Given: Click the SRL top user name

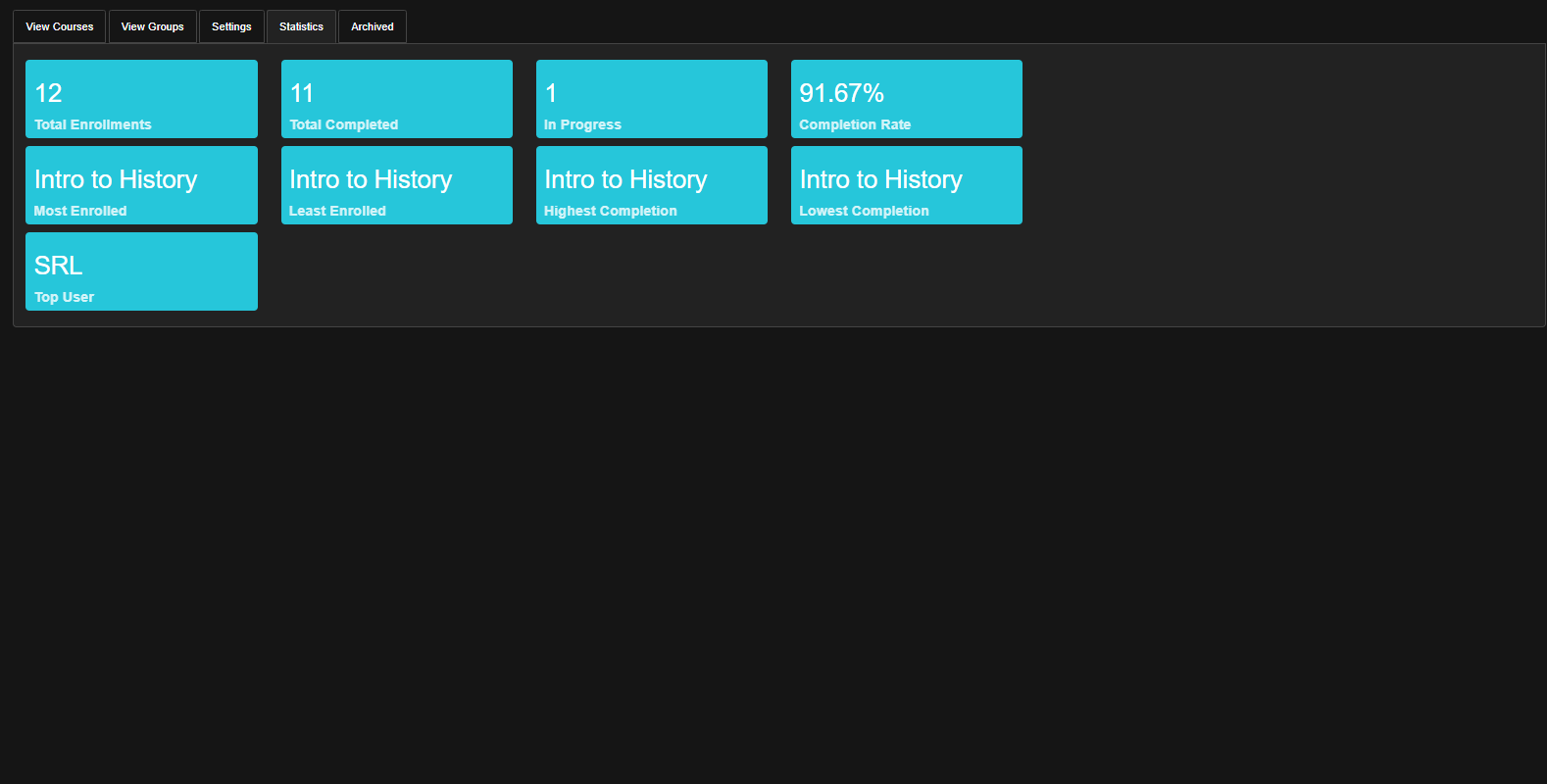Looking at the screenshot, I should 58,266.
